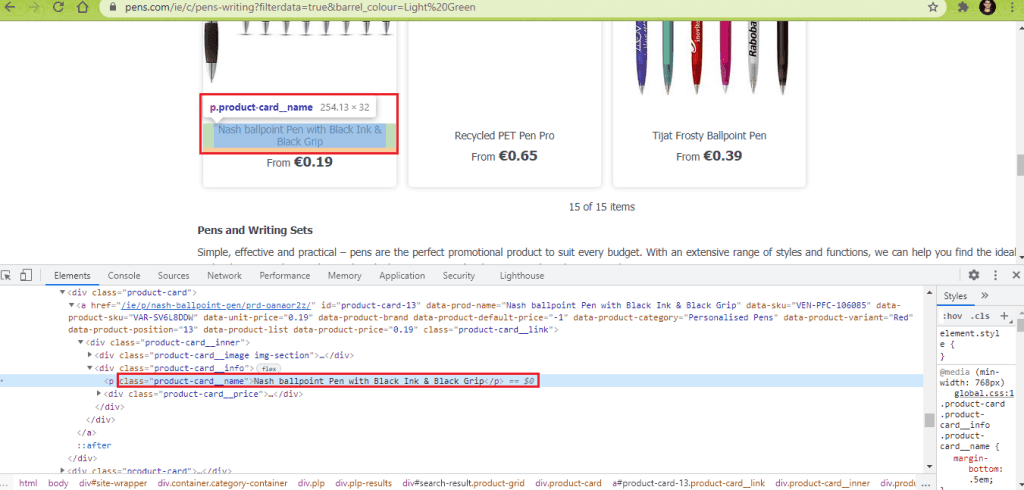This screenshot has width=1024, height=490.
Task: Open the Lighthouse tab
Action: click(522, 276)
